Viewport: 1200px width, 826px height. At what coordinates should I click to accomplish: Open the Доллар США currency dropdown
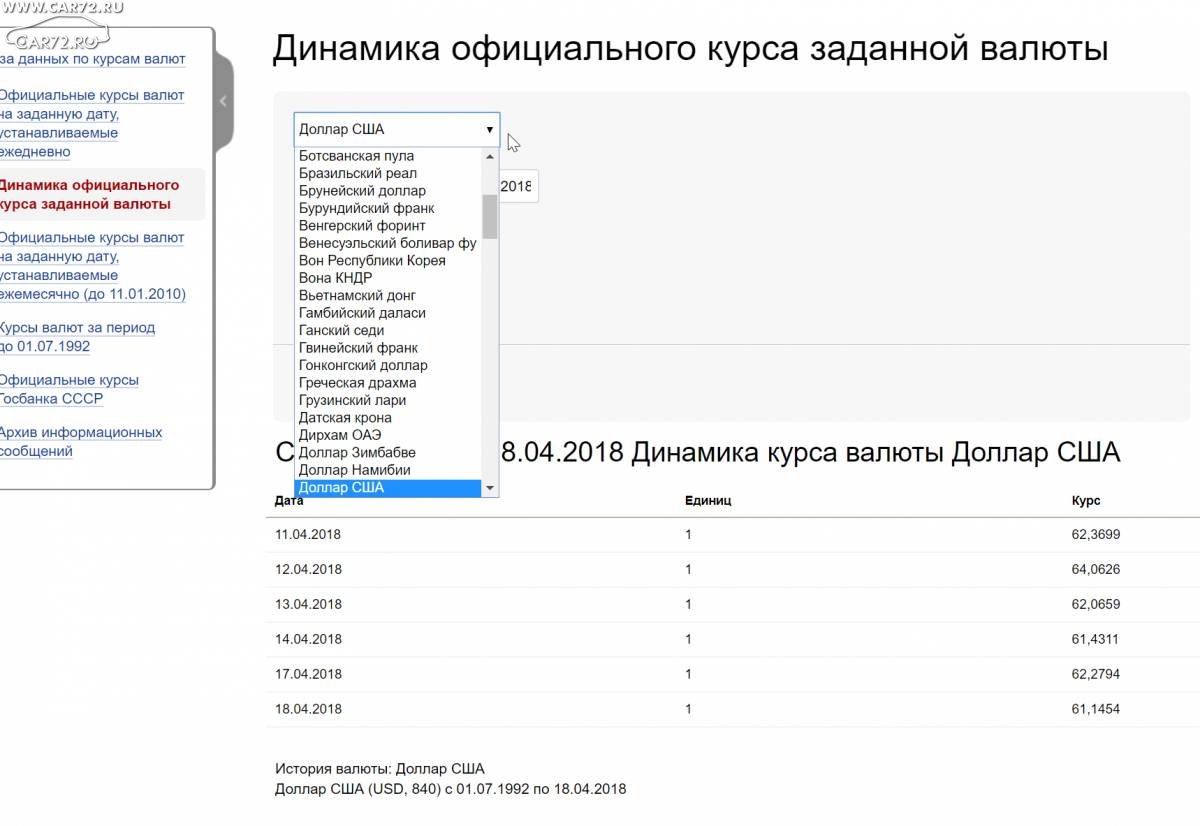(x=396, y=130)
